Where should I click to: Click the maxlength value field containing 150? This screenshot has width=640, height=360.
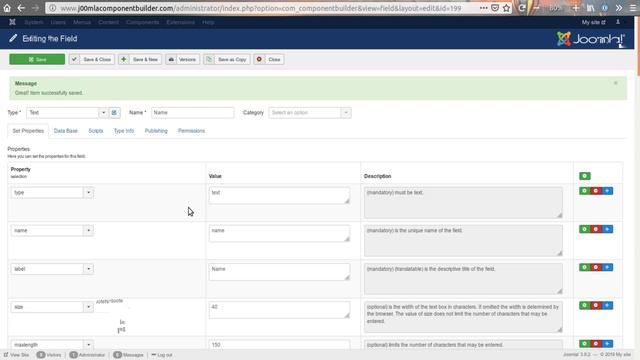[x=279, y=344]
